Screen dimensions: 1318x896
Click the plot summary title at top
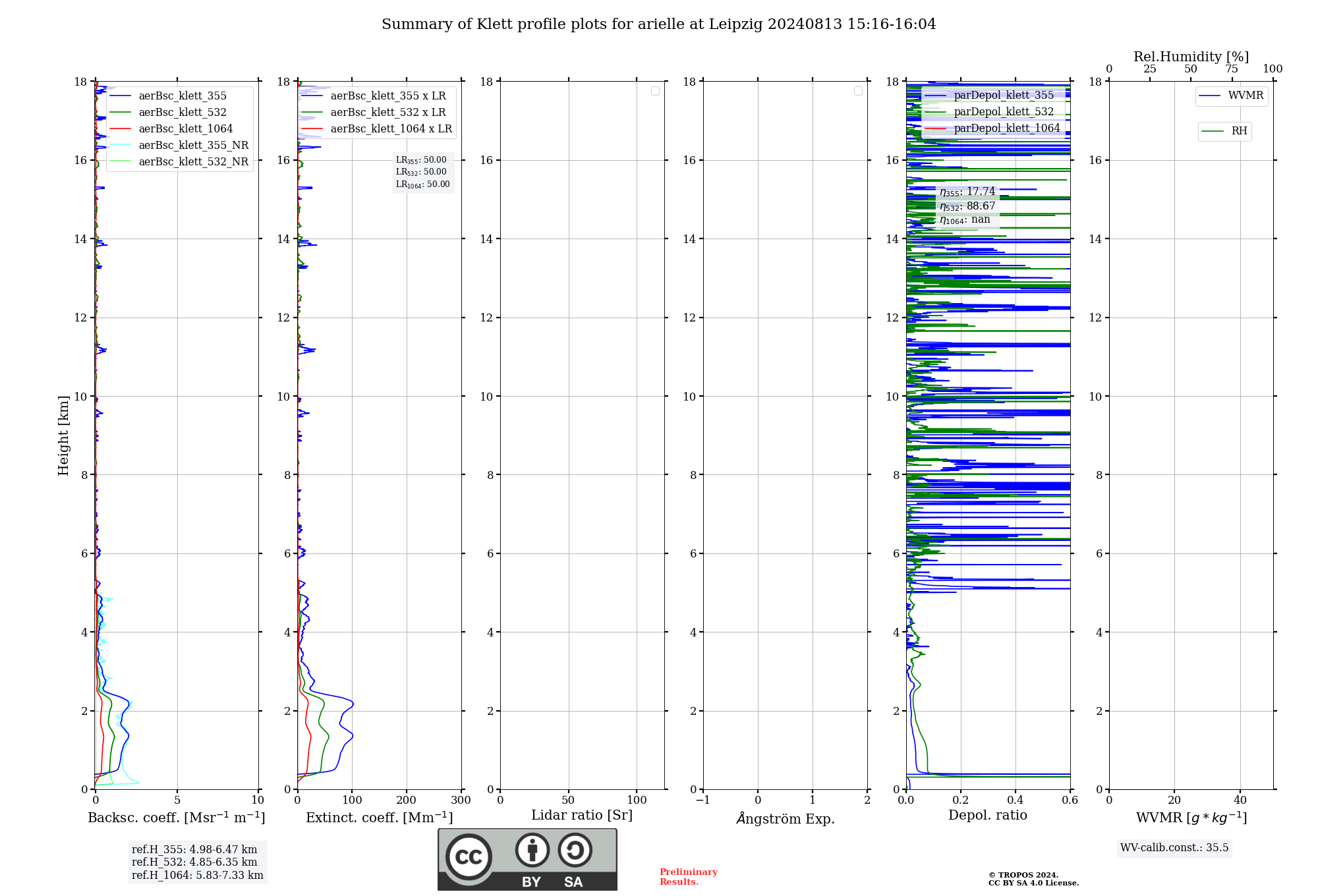pyautogui.click(x=659, y=24)
